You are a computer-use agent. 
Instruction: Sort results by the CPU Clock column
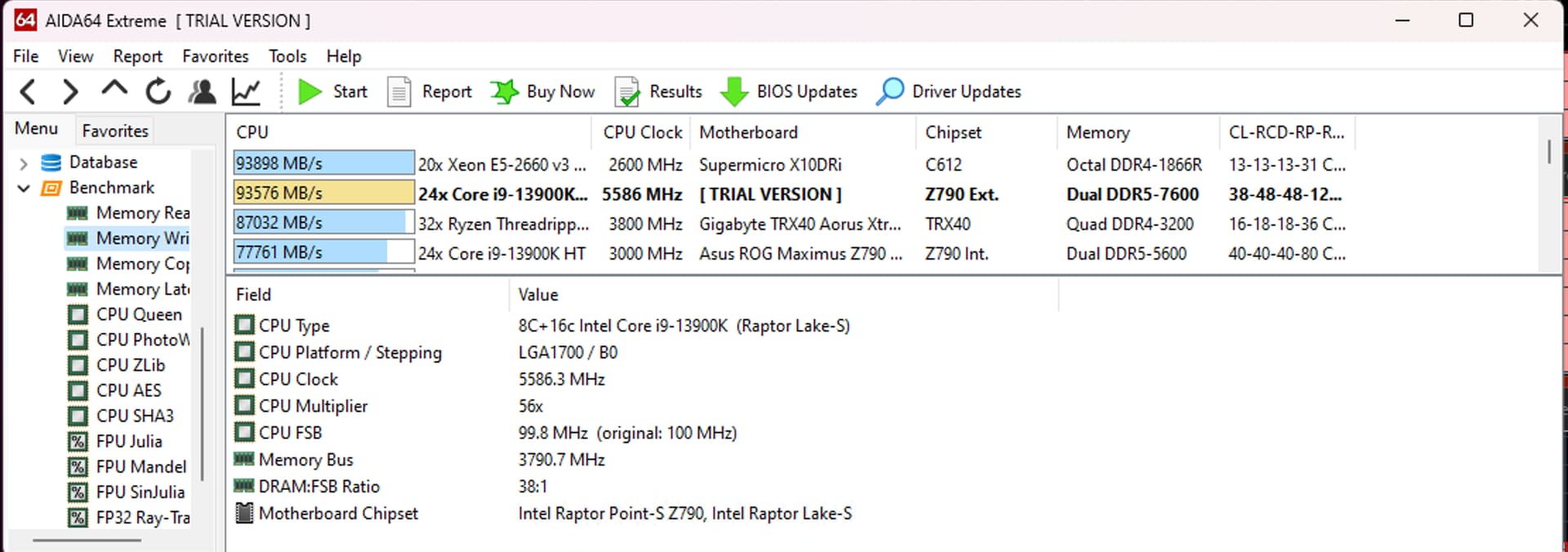tap(642, 132)
